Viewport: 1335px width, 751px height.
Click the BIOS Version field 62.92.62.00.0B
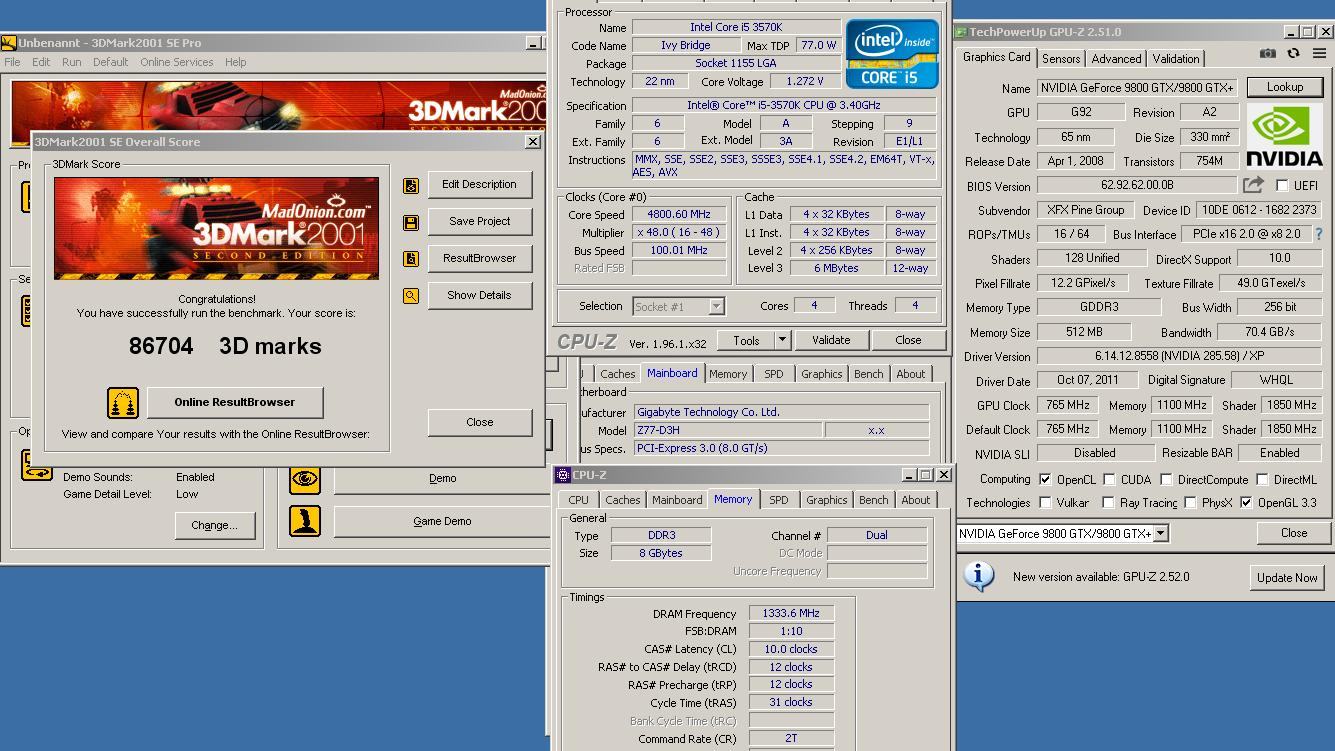[x=1137, y=185]
